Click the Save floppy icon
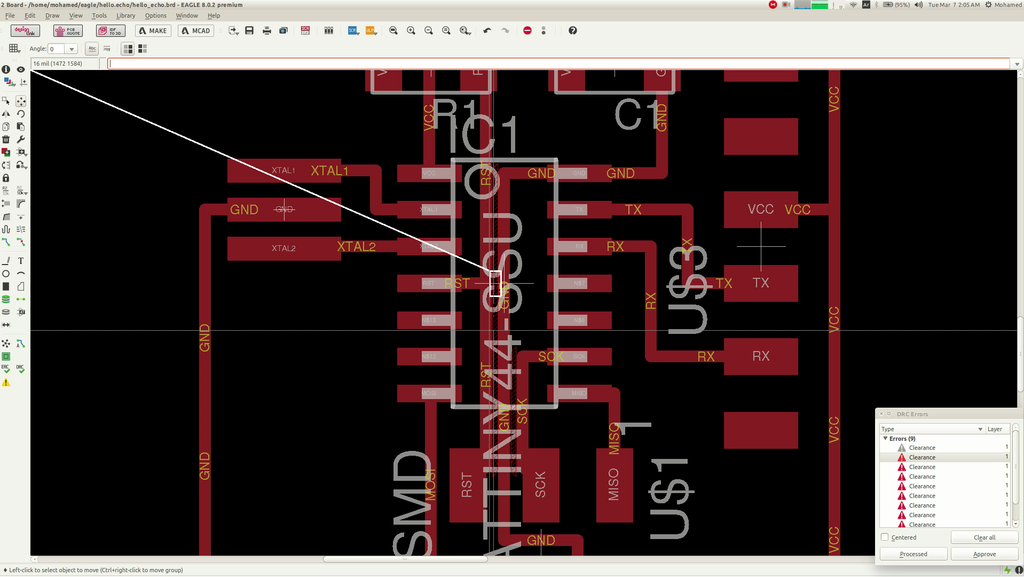The image size is (1024, 577). [249, 31]
